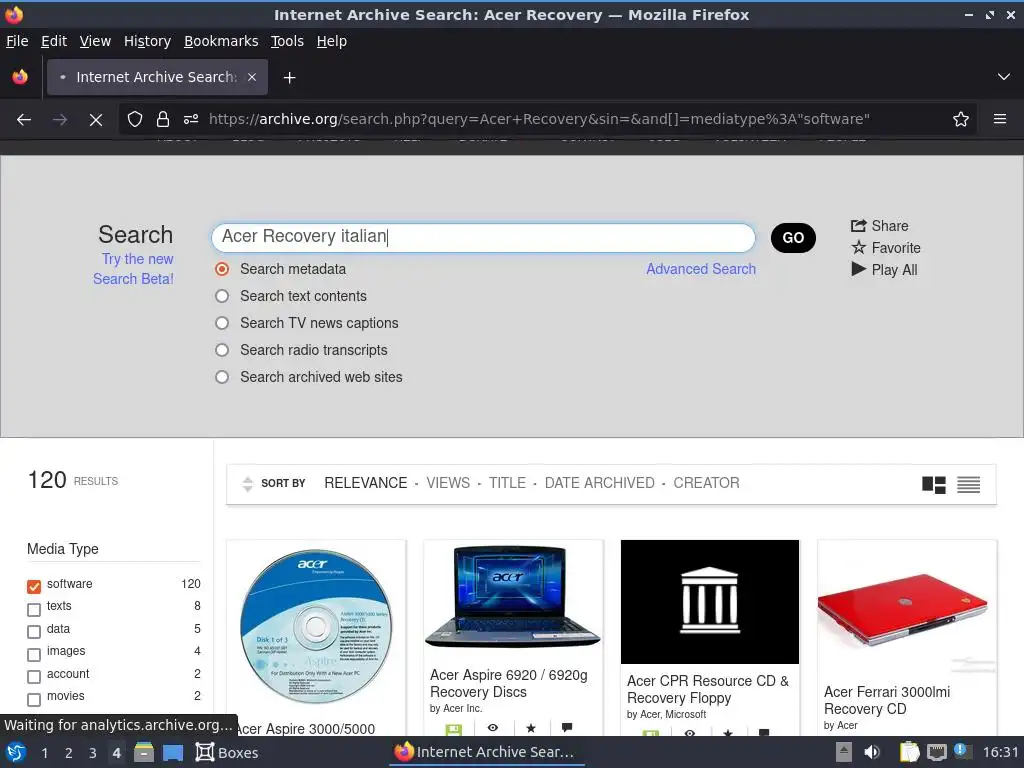Toggle sort direction arrows

247,484
